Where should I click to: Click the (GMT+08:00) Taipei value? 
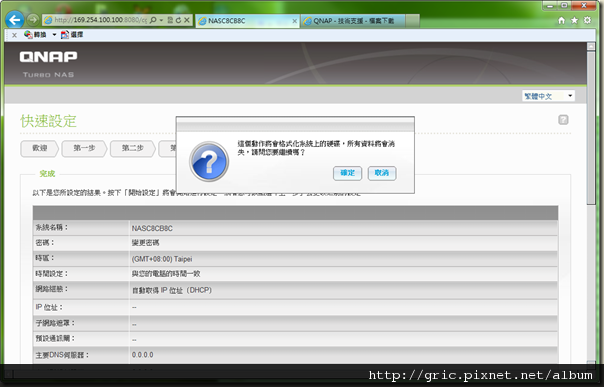click(x=162, y=259)
